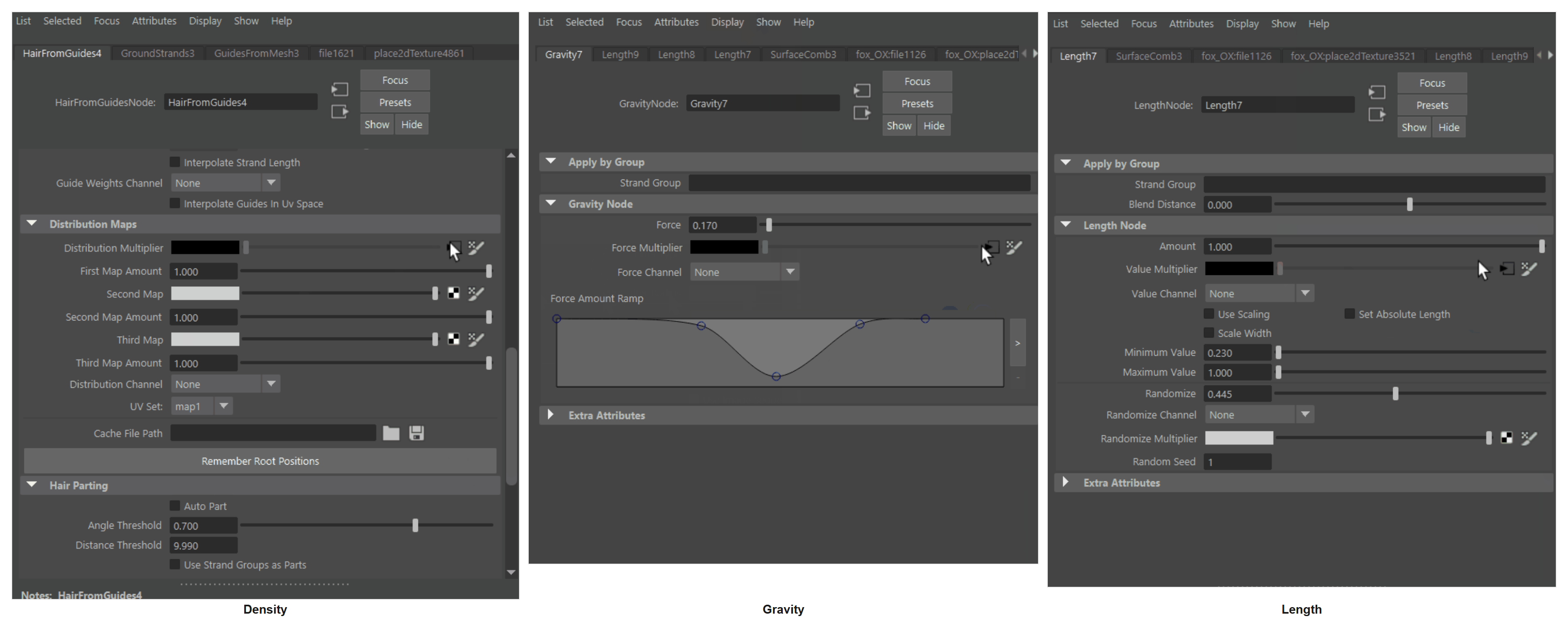The height and width of the screenshot is (625, 1568).
Task: Open UV Set map1 dropdown
Action: 201,406
